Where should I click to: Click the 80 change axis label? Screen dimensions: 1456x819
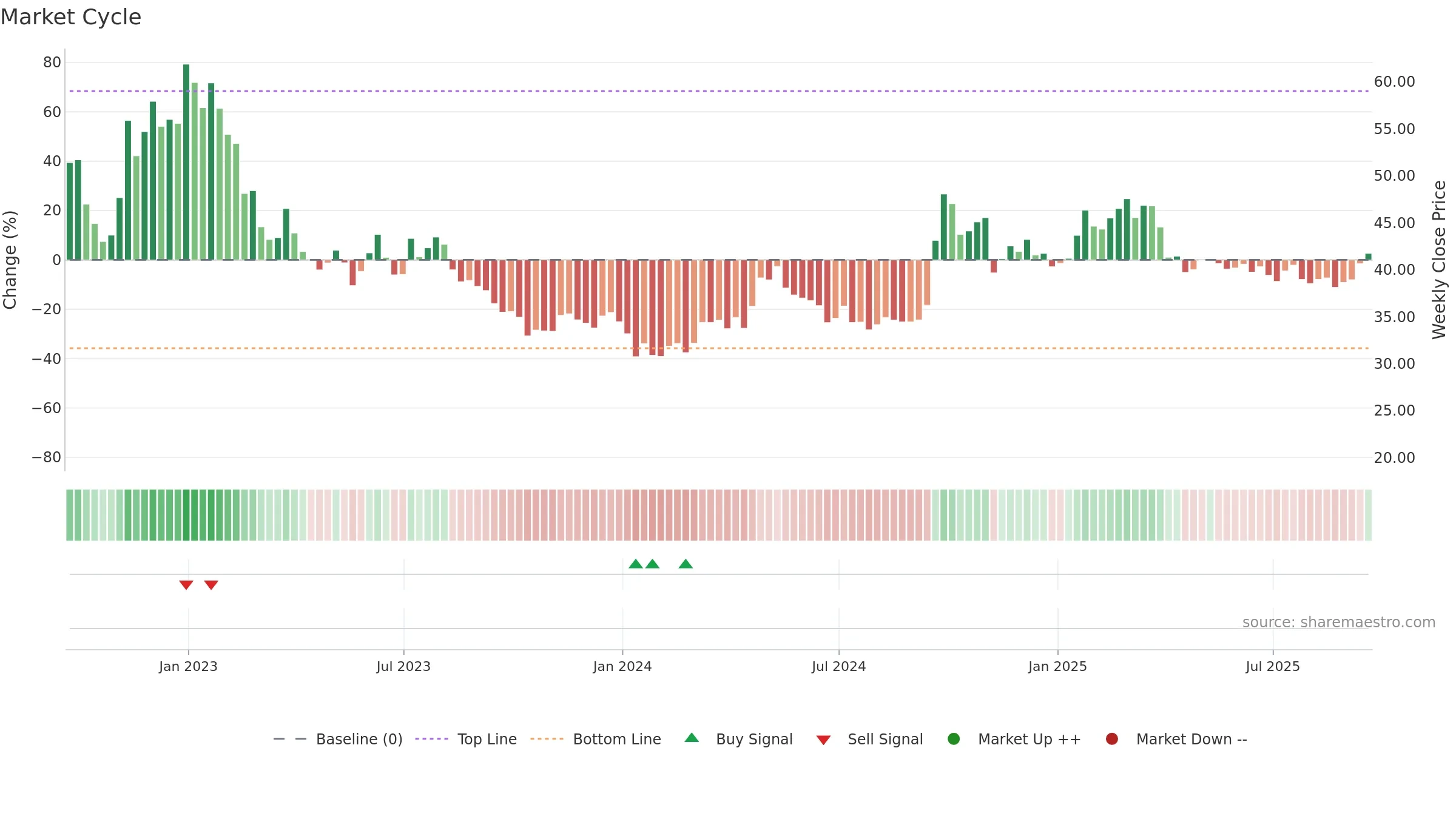(x=52, y=62)
